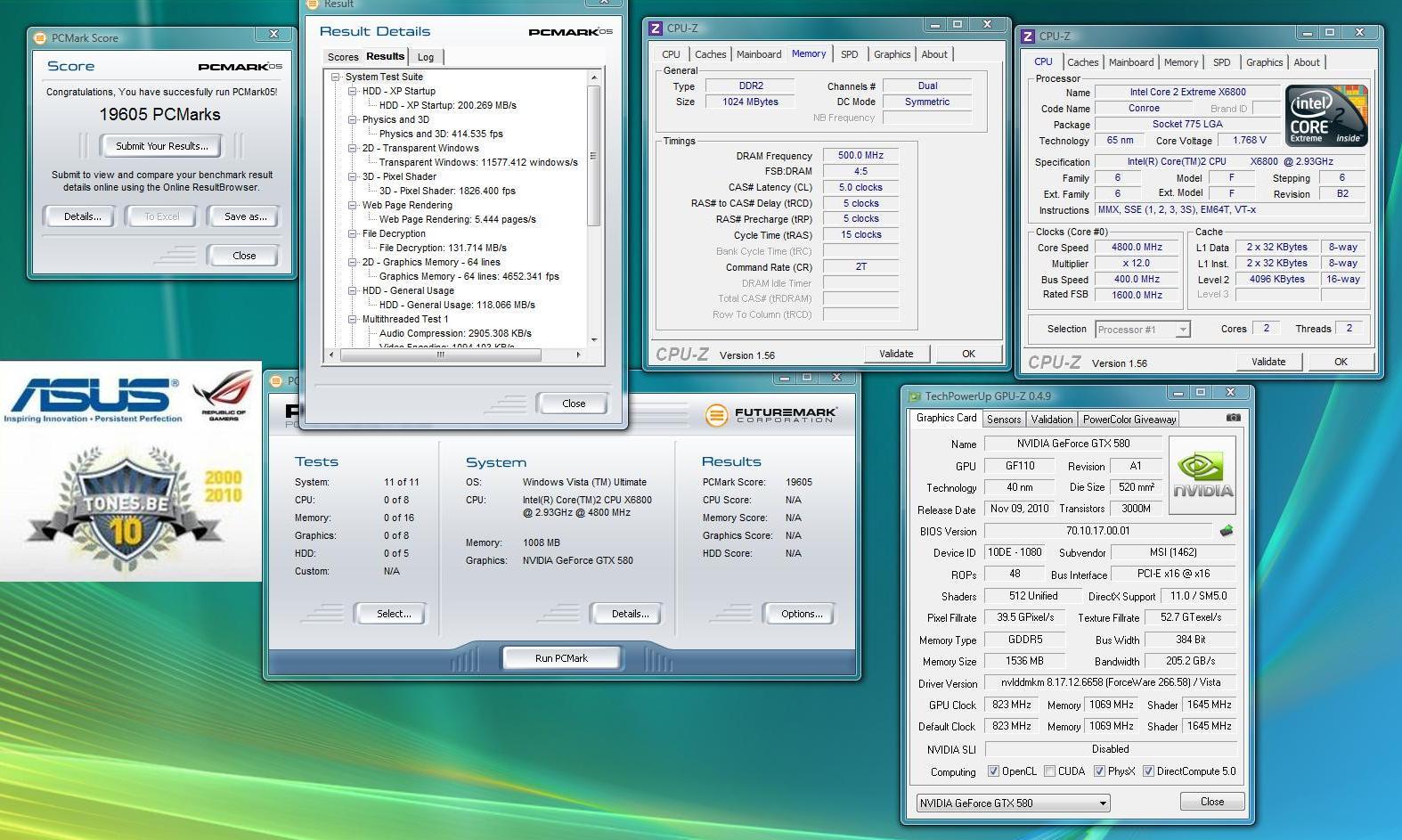Open SPD tab in CPU-Z Memory window
The height and width of the screenshot is (840, 1402).
(x=850, y=54)
